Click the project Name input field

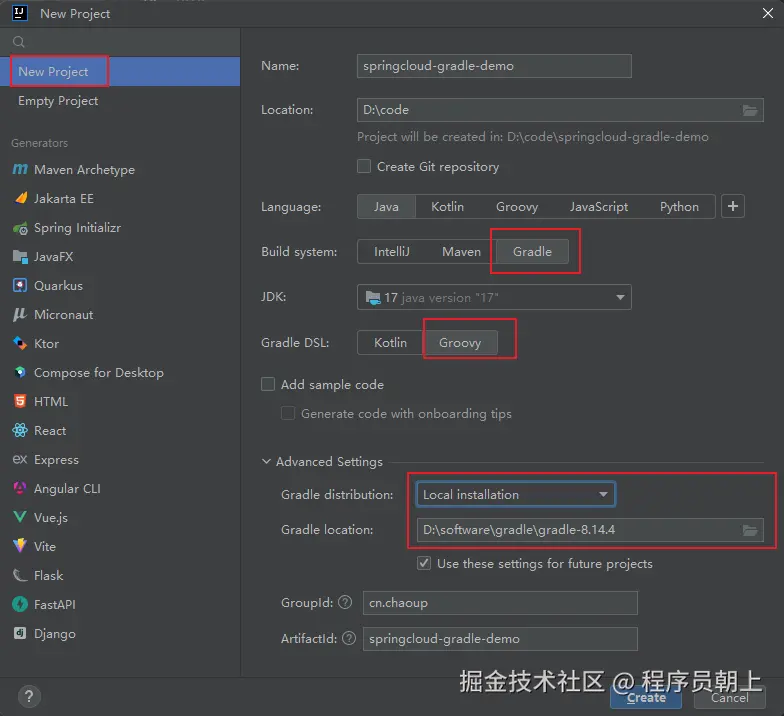[494, 66]
